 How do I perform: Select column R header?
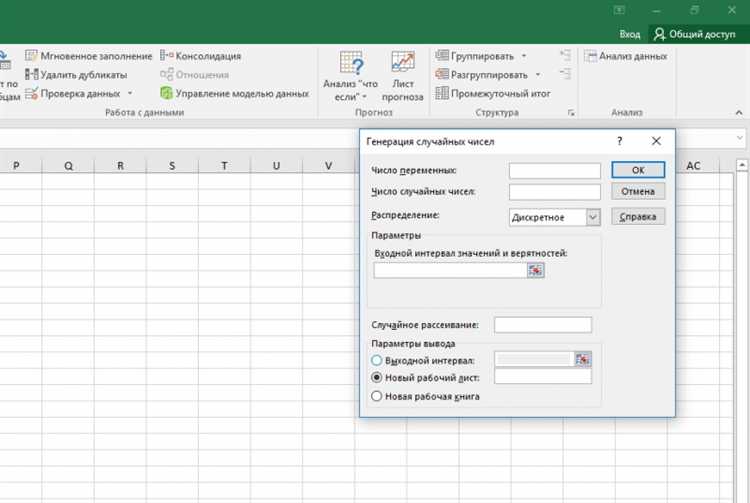click(x=120, y=165)
